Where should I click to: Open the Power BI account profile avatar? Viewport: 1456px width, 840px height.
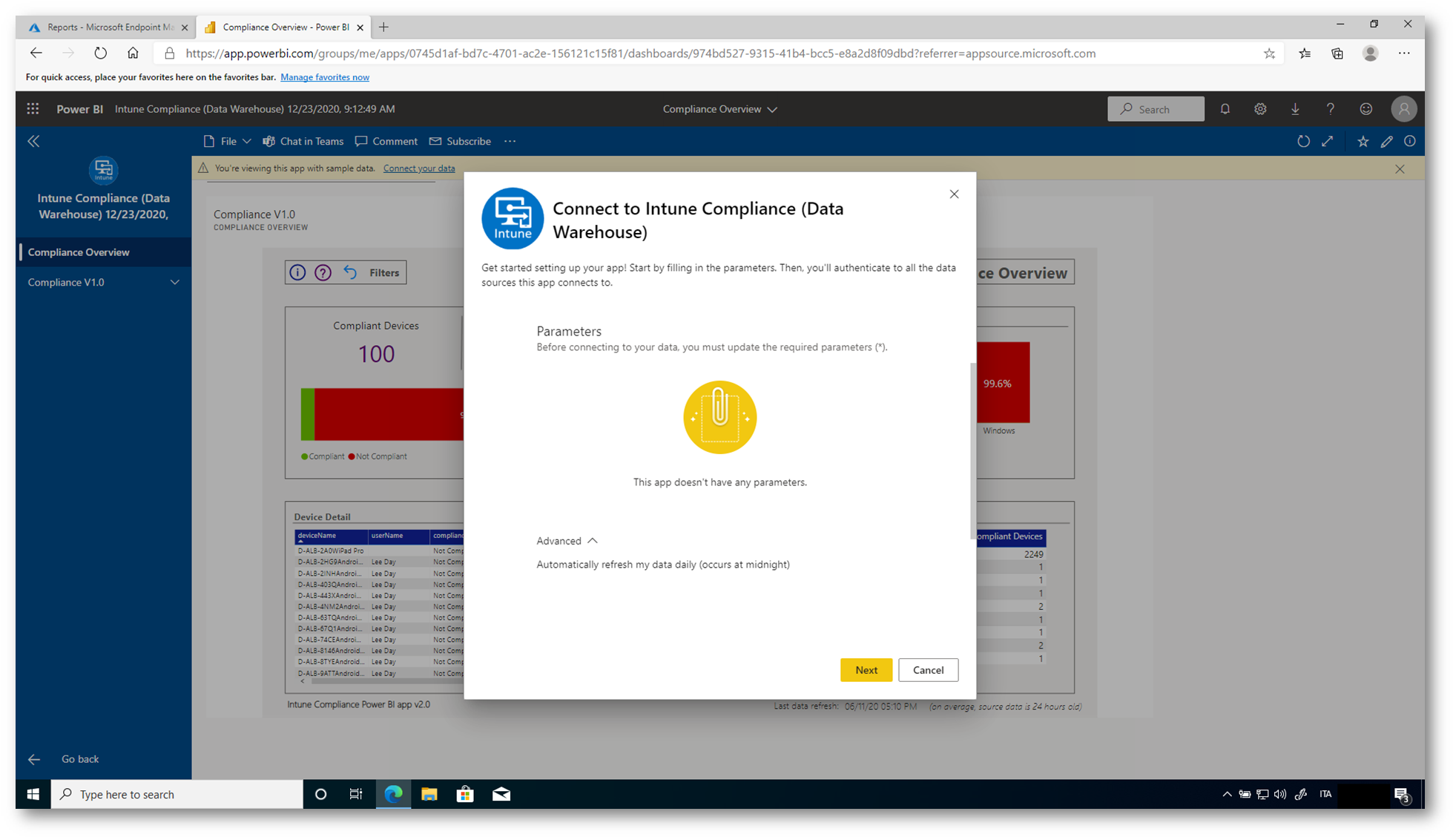1403,109
